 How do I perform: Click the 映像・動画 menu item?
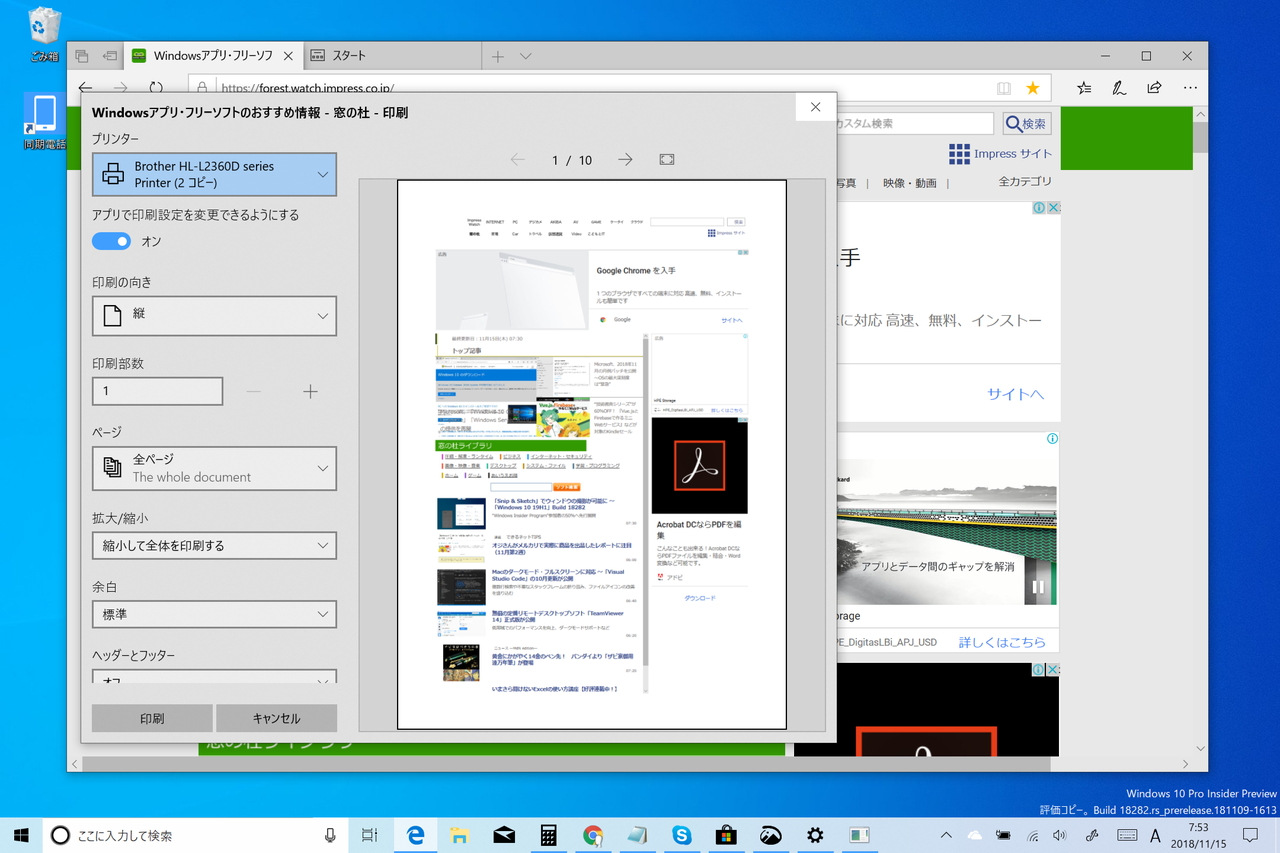click(910, 183)
